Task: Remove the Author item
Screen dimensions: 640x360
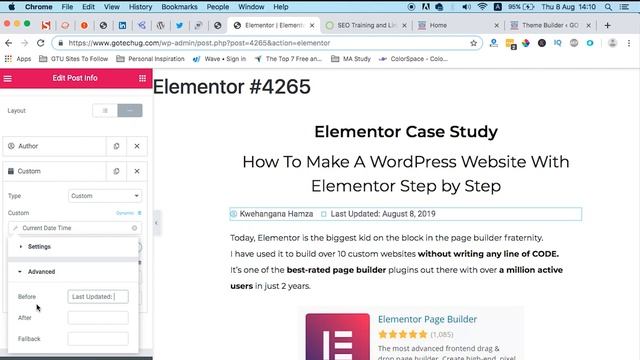Action: 137,146
